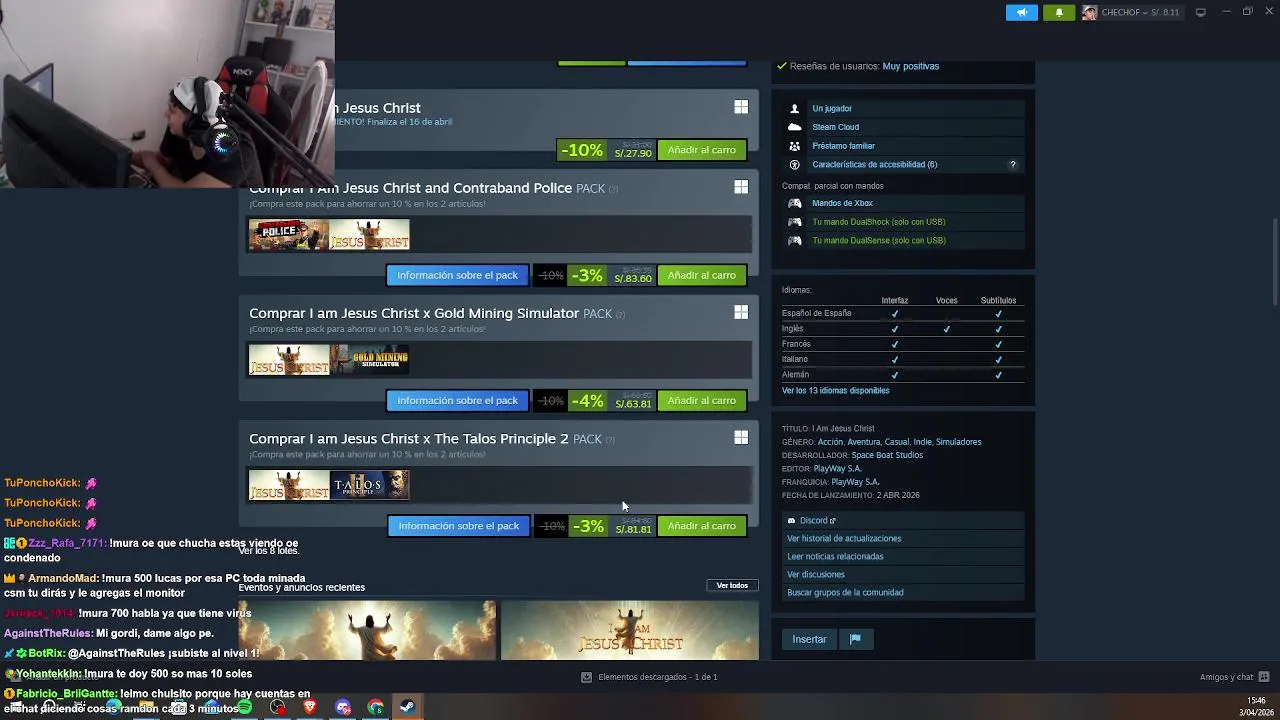
Task: Click the single-player person icon
Action: pyautogui.click(x=794, y=108)
